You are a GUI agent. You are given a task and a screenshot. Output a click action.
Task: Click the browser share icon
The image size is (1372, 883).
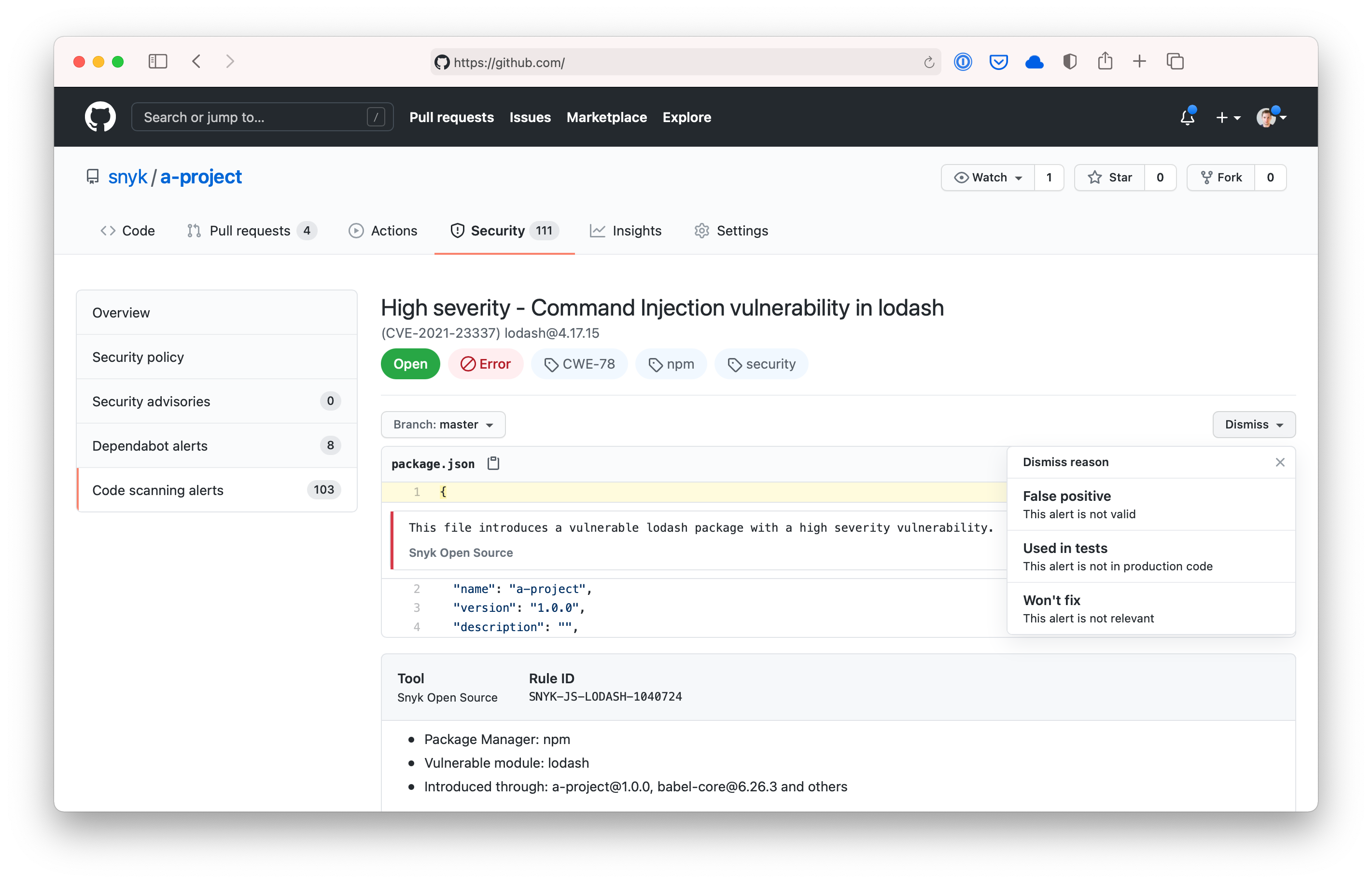point(1106,61)
